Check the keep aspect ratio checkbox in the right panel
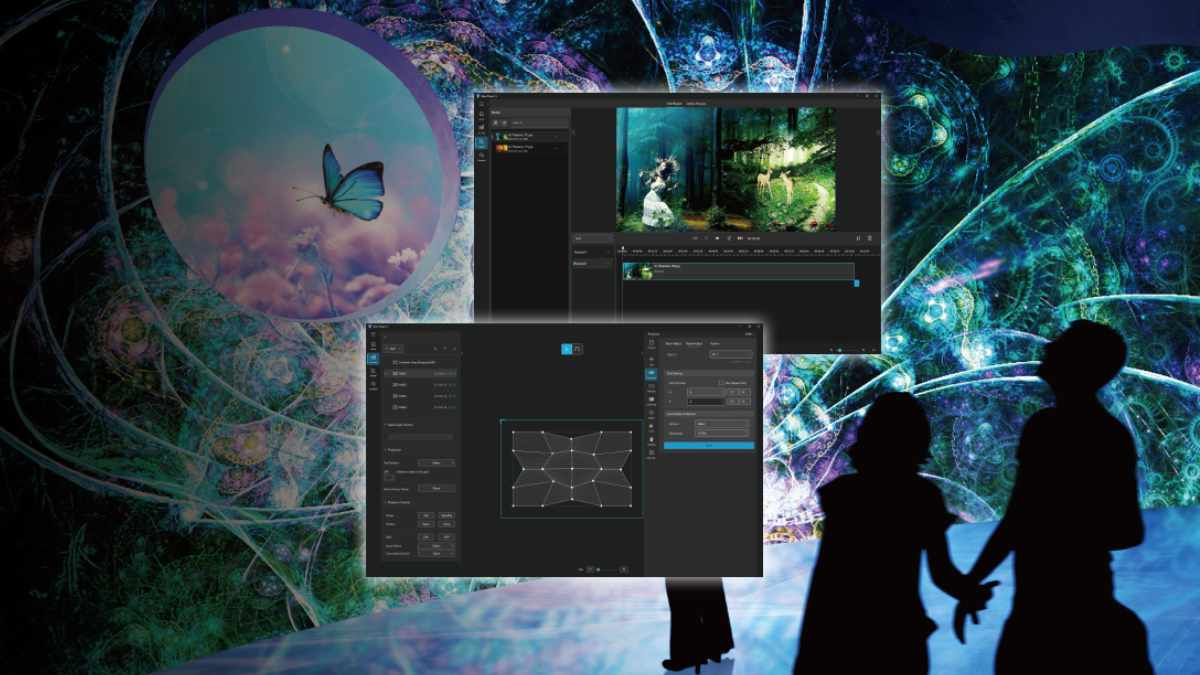Screen dimensions: 1200x675 (723, 383)
